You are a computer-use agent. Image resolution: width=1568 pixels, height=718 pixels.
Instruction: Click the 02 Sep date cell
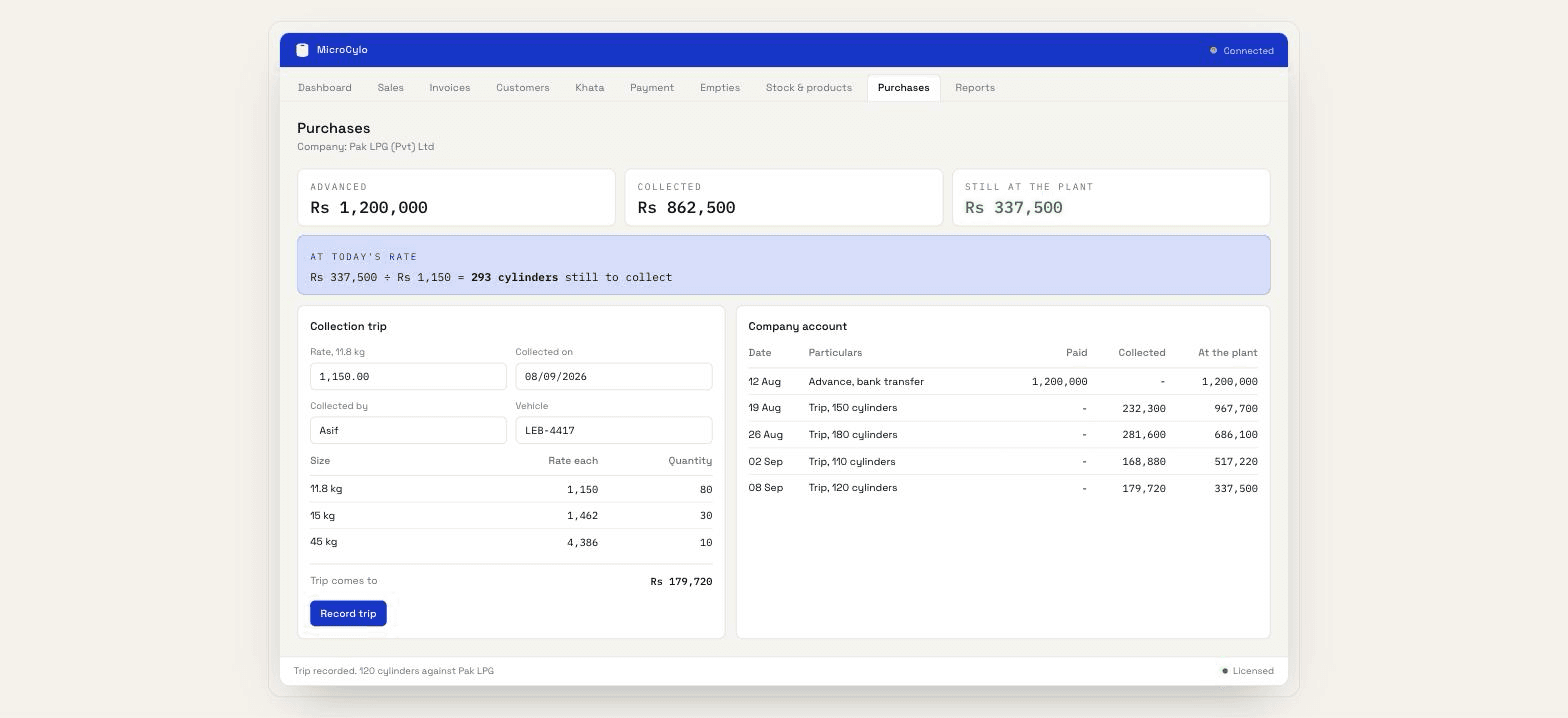pos(766,462)
